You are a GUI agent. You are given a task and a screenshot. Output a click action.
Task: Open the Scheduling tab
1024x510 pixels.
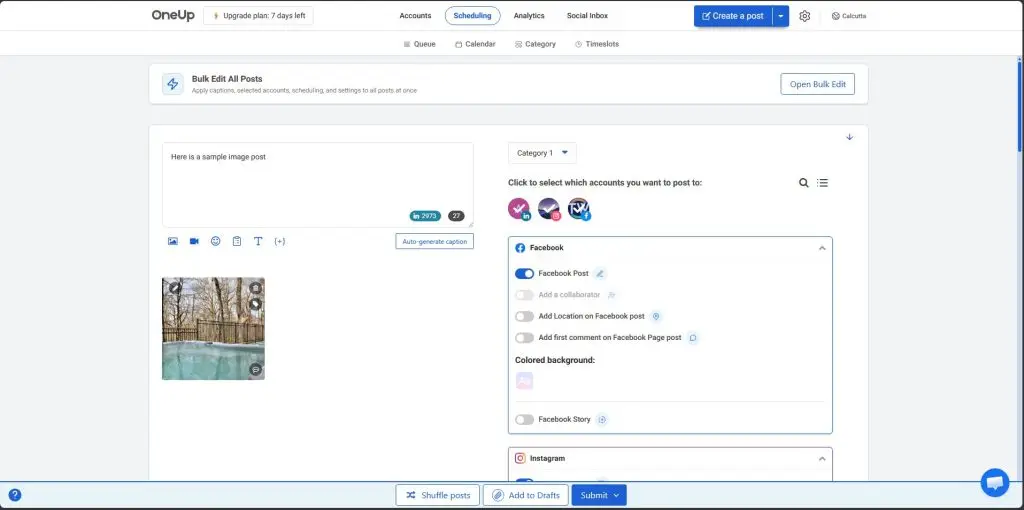pyautogui.click(x=473, y=16)
